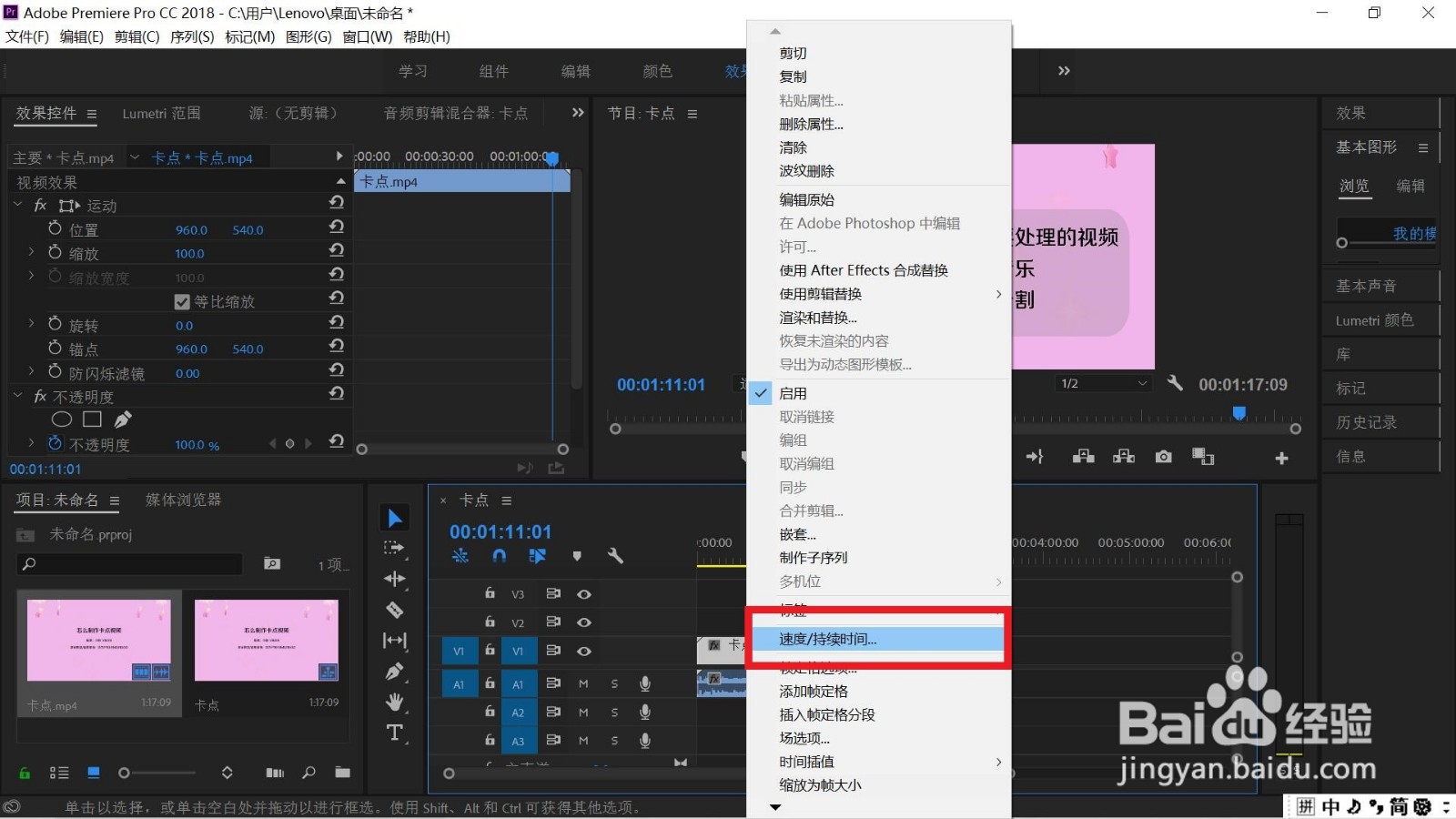The image size is (1456, 819).
Task: Expand the Rotation property
Action: [31, 323]
